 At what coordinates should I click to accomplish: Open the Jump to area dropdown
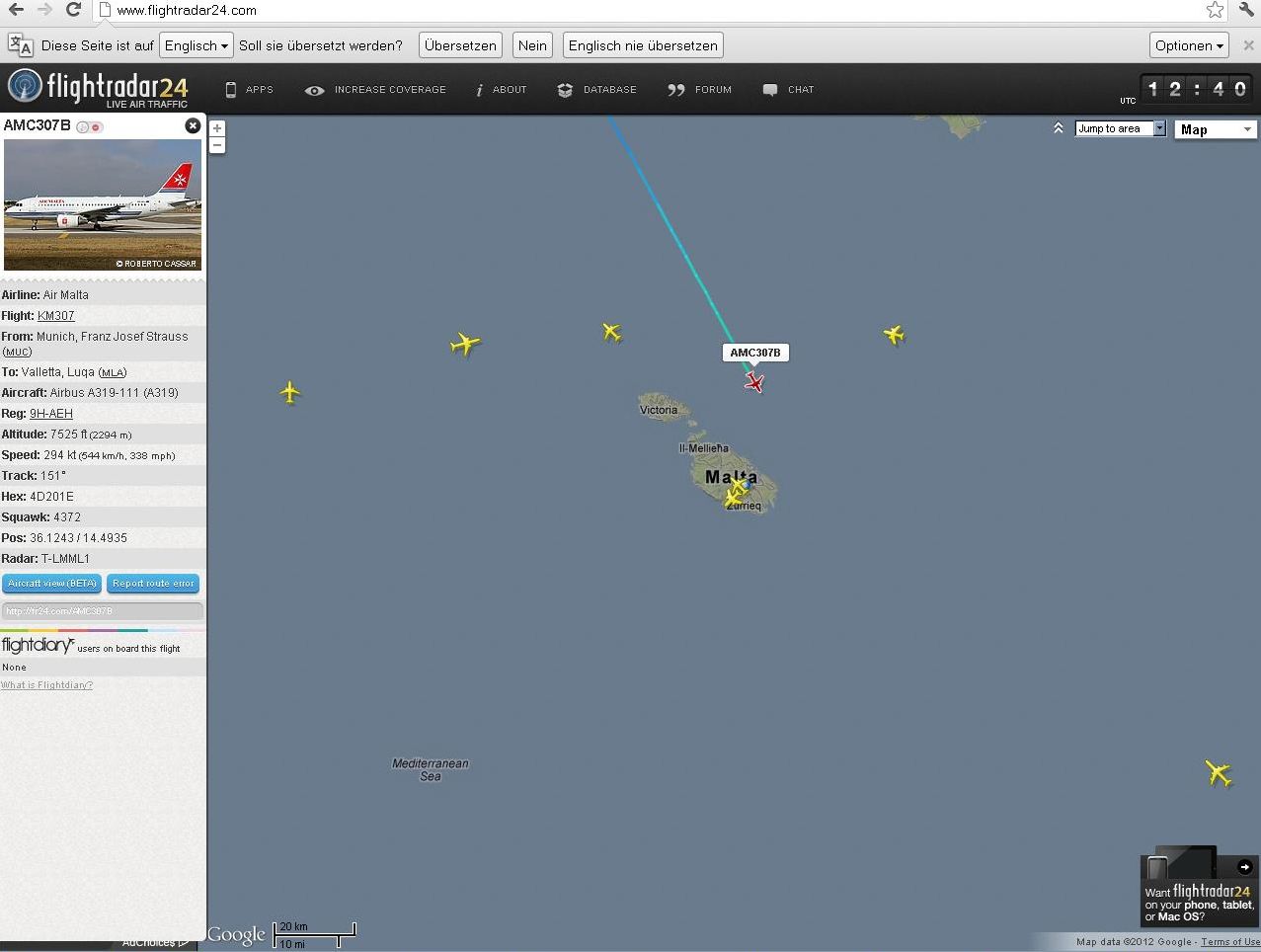[1121, 128]
